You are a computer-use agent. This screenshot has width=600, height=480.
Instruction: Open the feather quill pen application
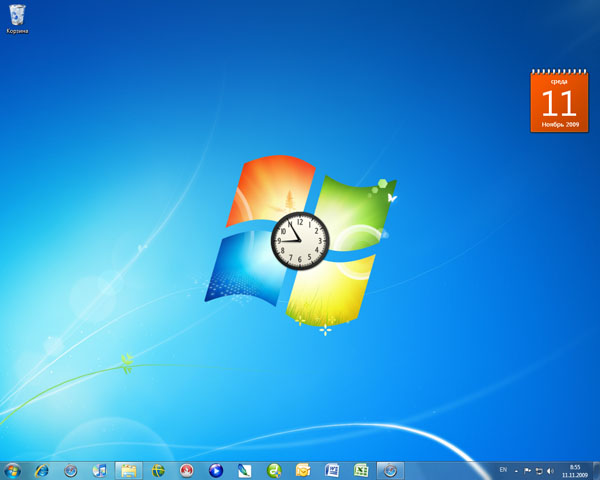pos(245,470)
